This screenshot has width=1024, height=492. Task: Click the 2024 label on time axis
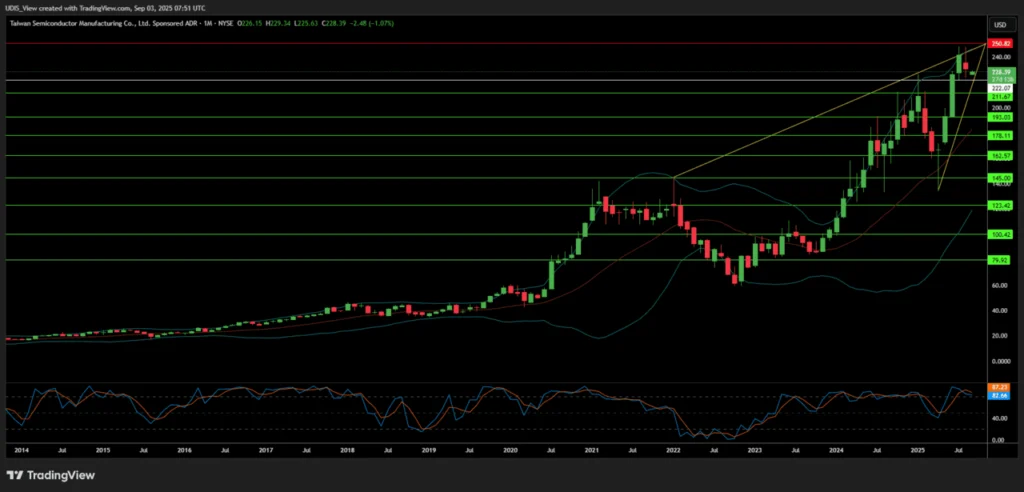836,451
